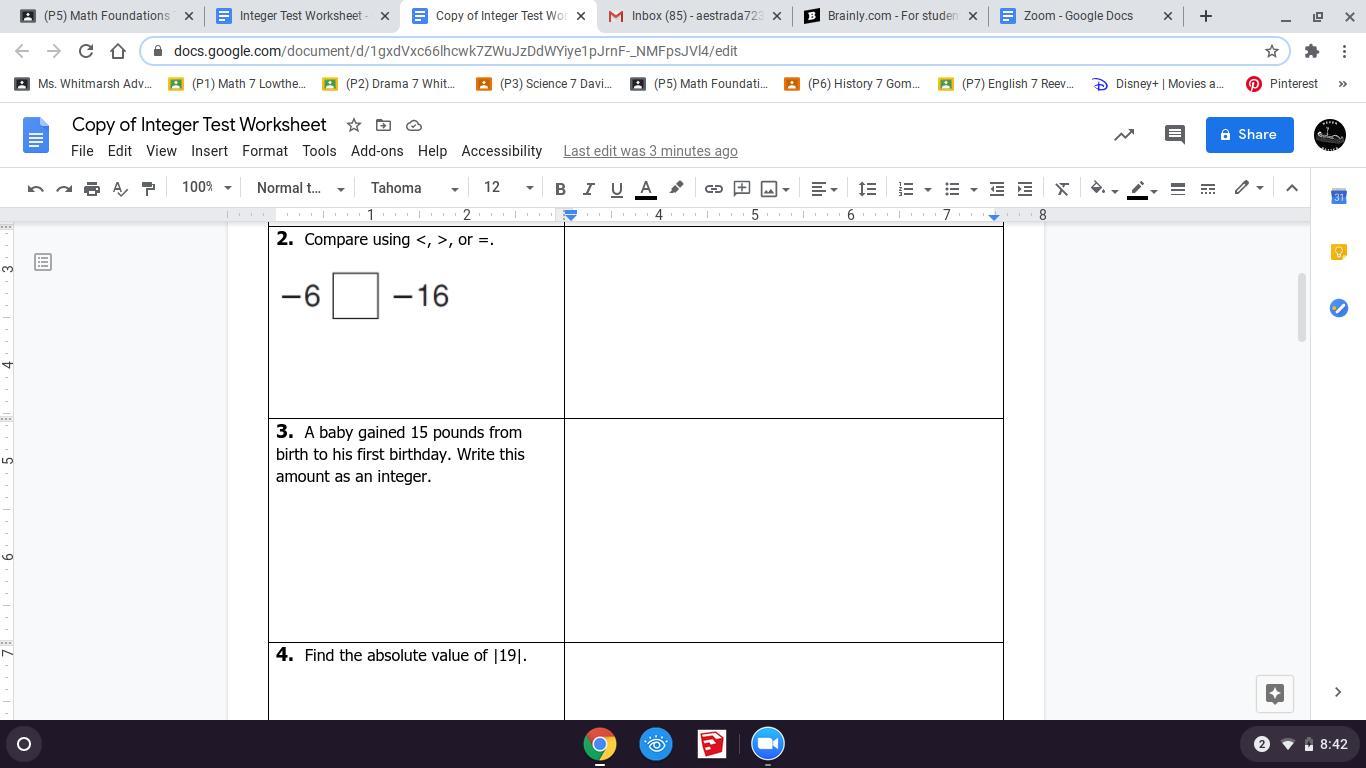Open the Google Keep side panel

click(x=1339, y=252)
